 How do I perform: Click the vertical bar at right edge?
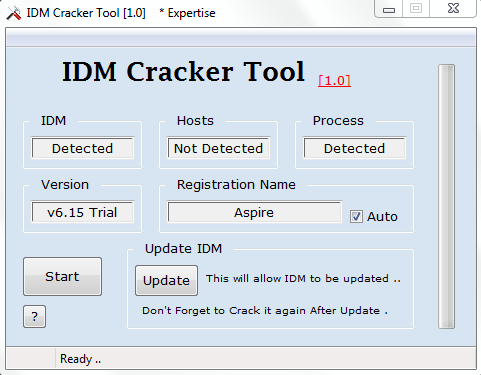[x=446, y=196]
